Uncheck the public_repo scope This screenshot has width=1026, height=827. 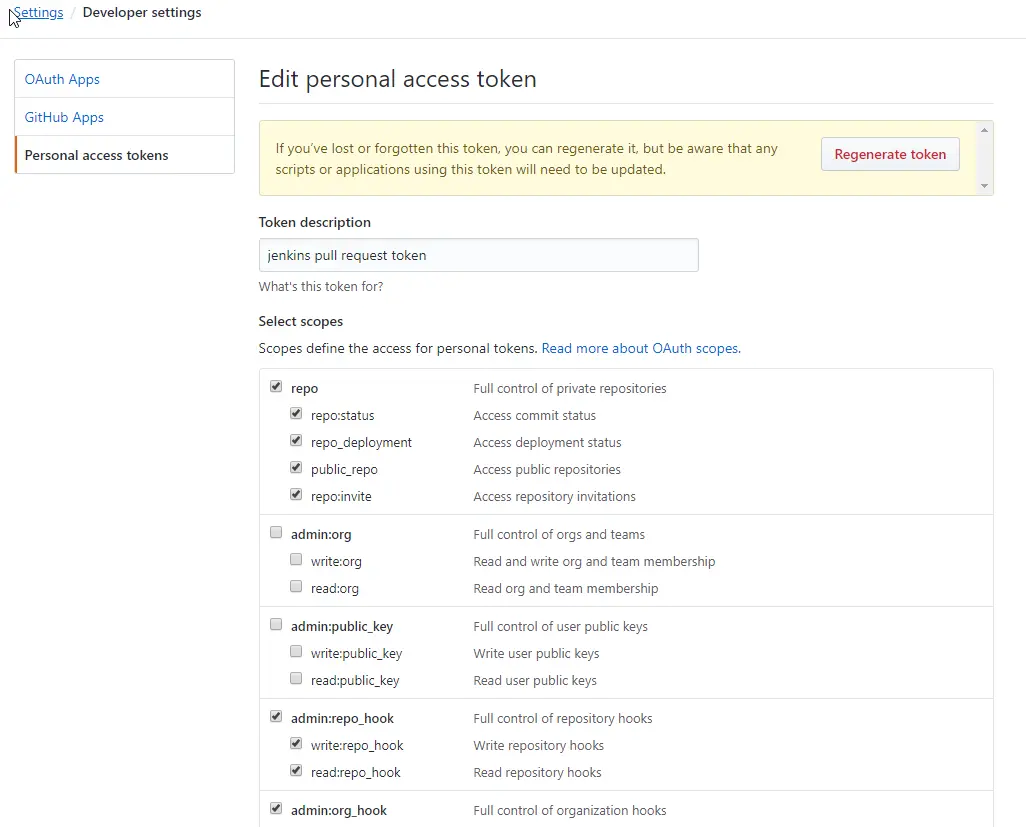pyautogui.click(x=296, y=467)
